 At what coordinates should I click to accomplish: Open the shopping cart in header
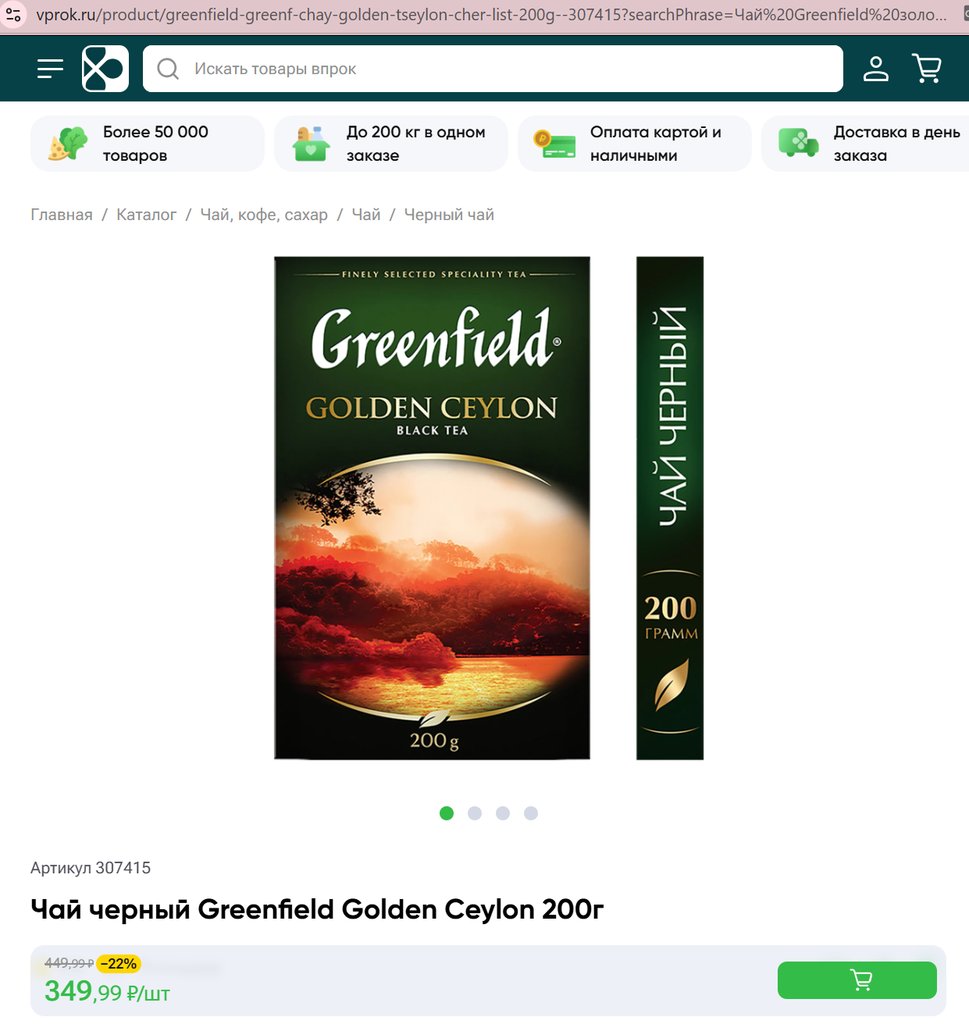(927, 69)
